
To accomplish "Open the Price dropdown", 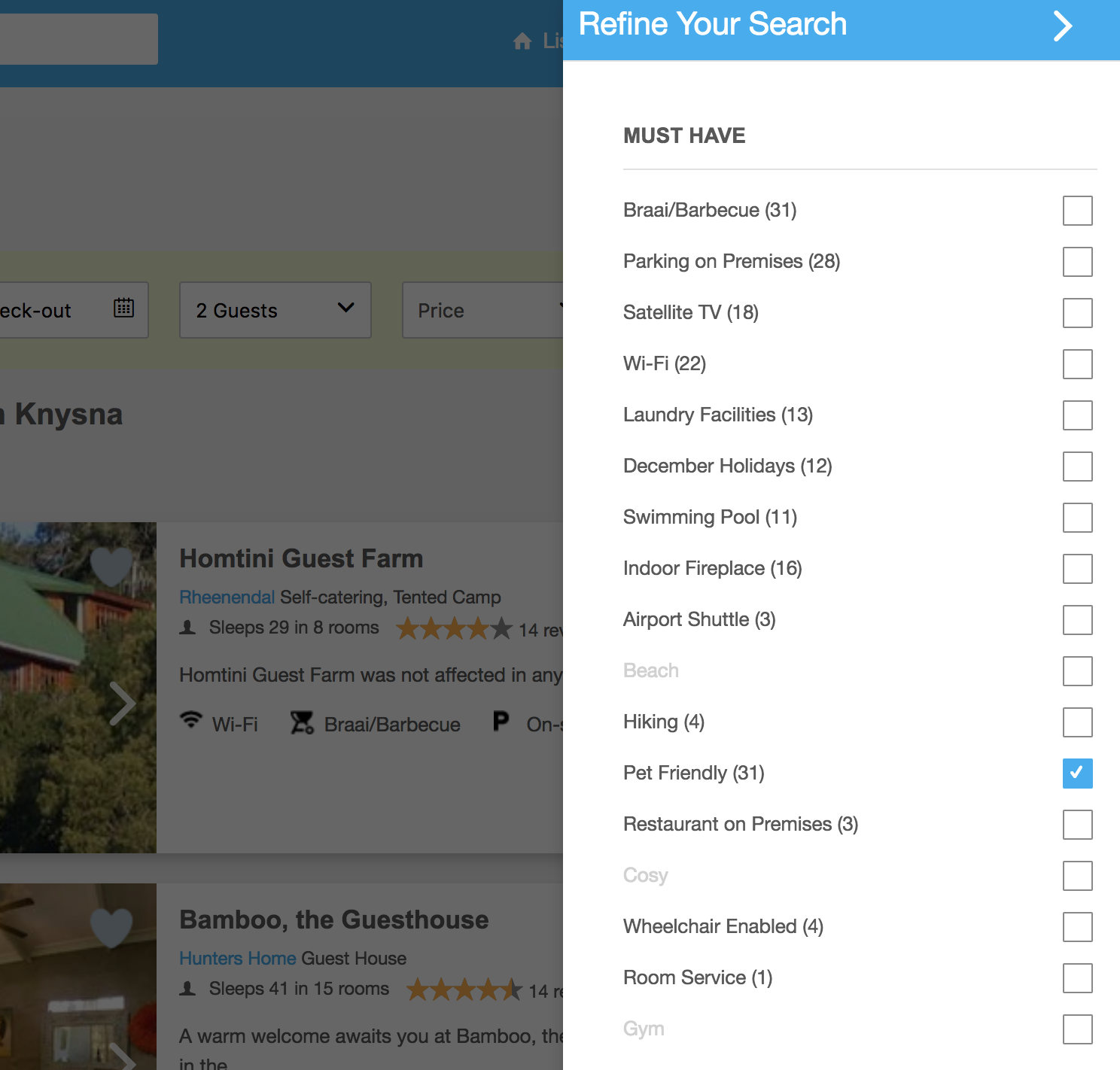I will tap(482, 310).
